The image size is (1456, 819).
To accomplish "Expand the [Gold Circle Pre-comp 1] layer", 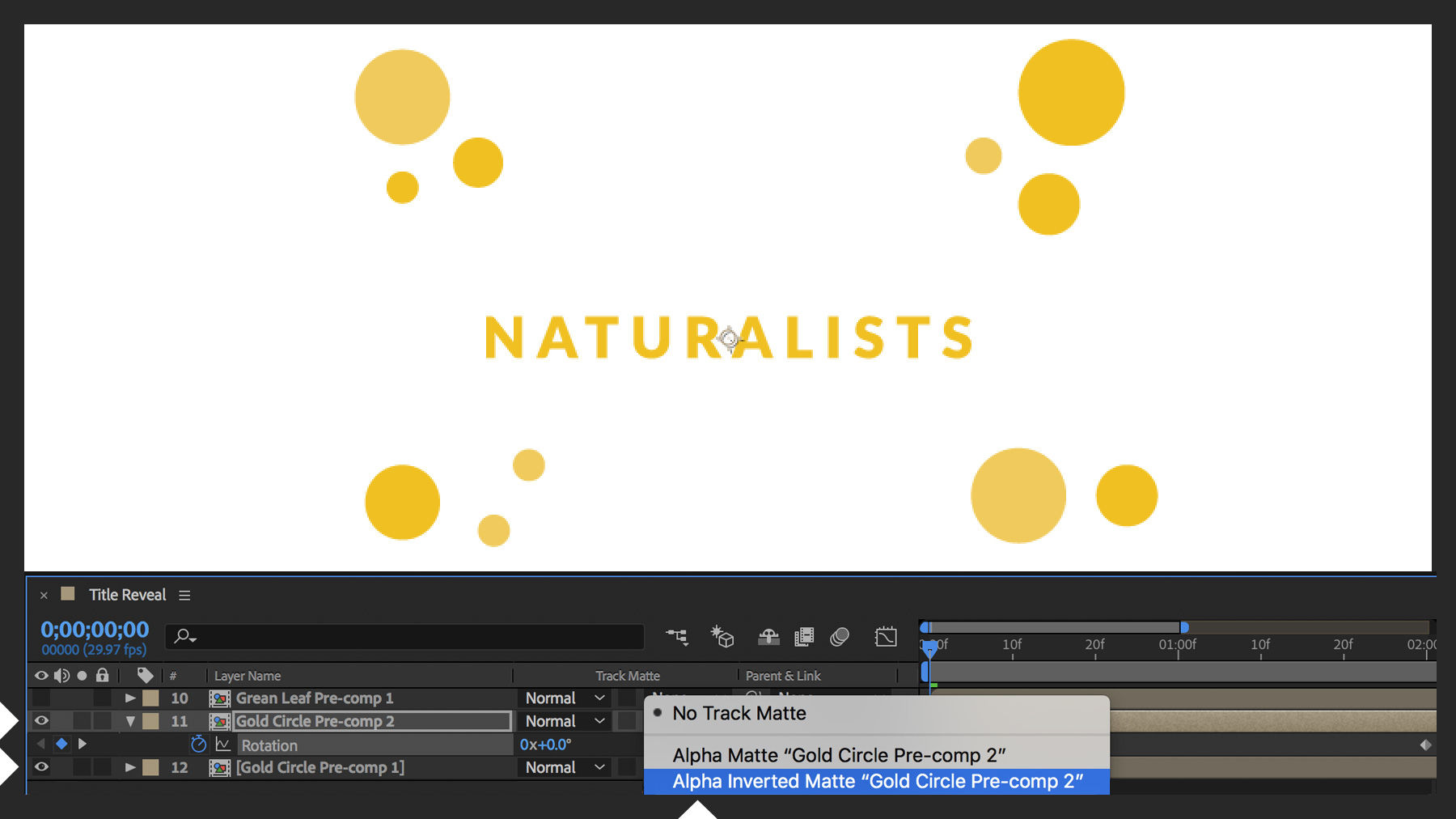I will 130,766.
